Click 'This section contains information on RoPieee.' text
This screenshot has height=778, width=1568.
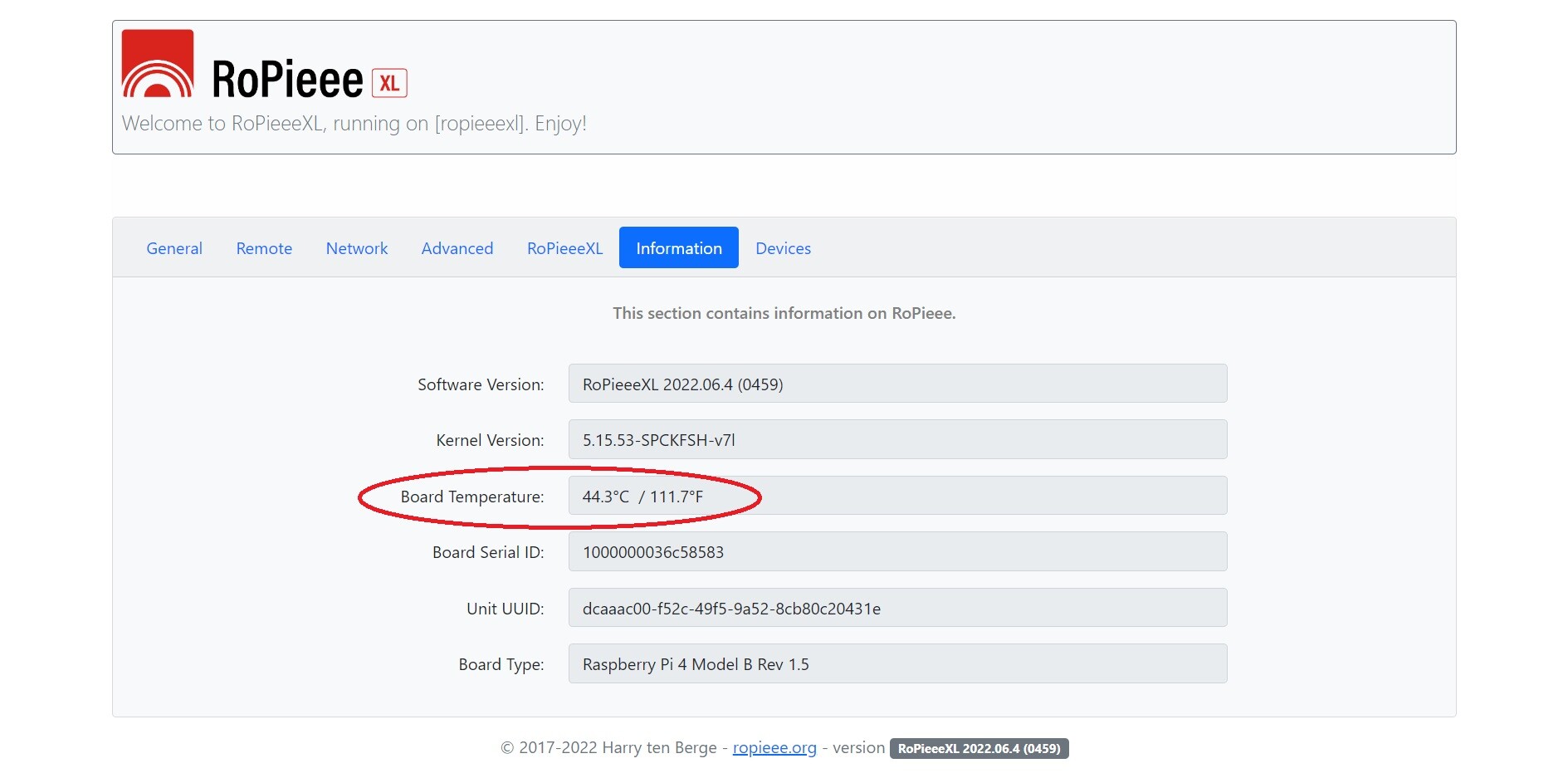tap(784, 313)
